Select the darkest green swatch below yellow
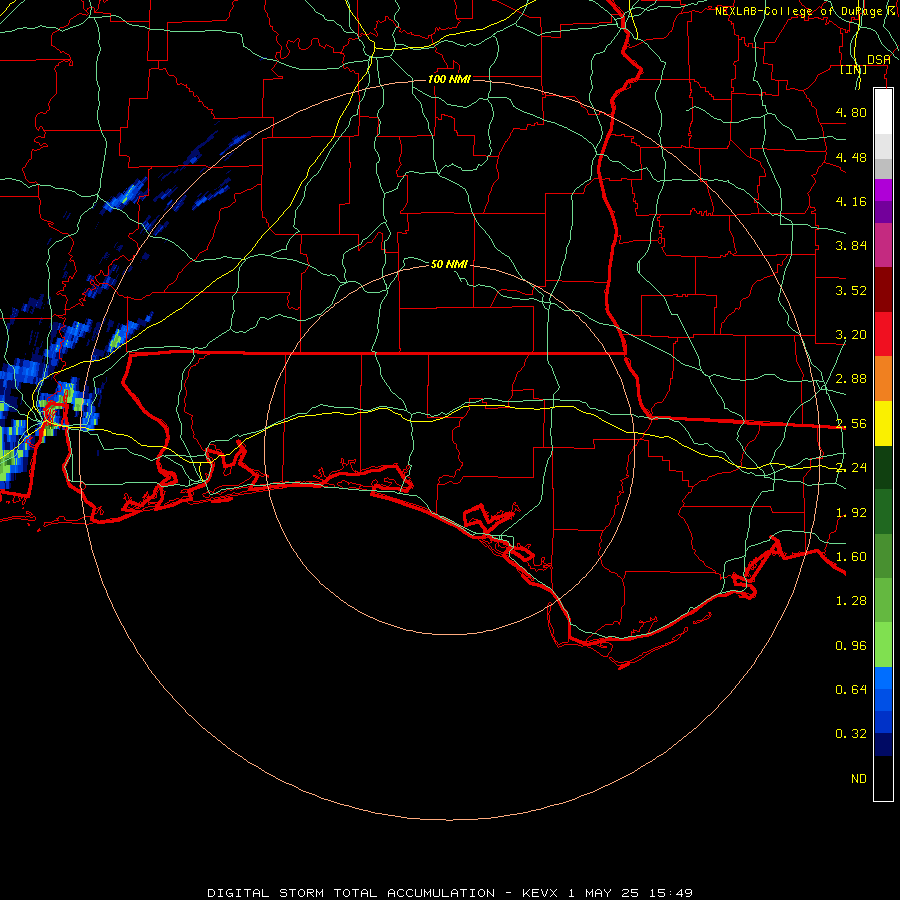This screenshot has width=900, height=900. pyautogui.click(x=883, y=467)
